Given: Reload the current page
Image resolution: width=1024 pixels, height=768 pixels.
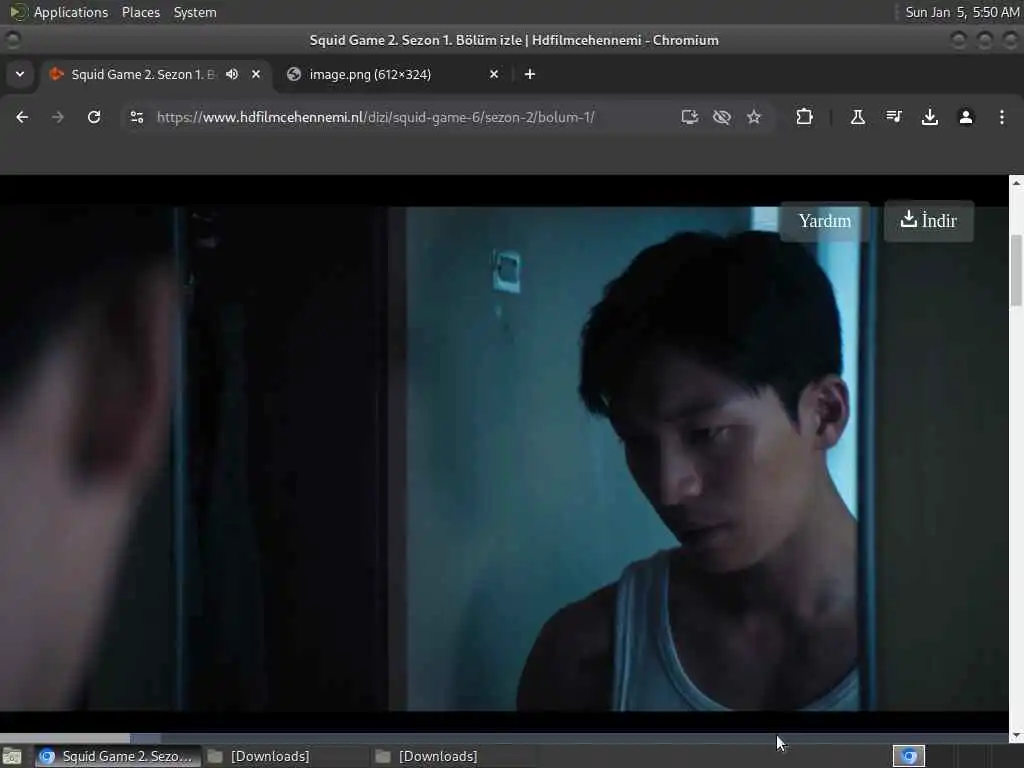Looking at the screenshot, I should [x=94, y=117].
